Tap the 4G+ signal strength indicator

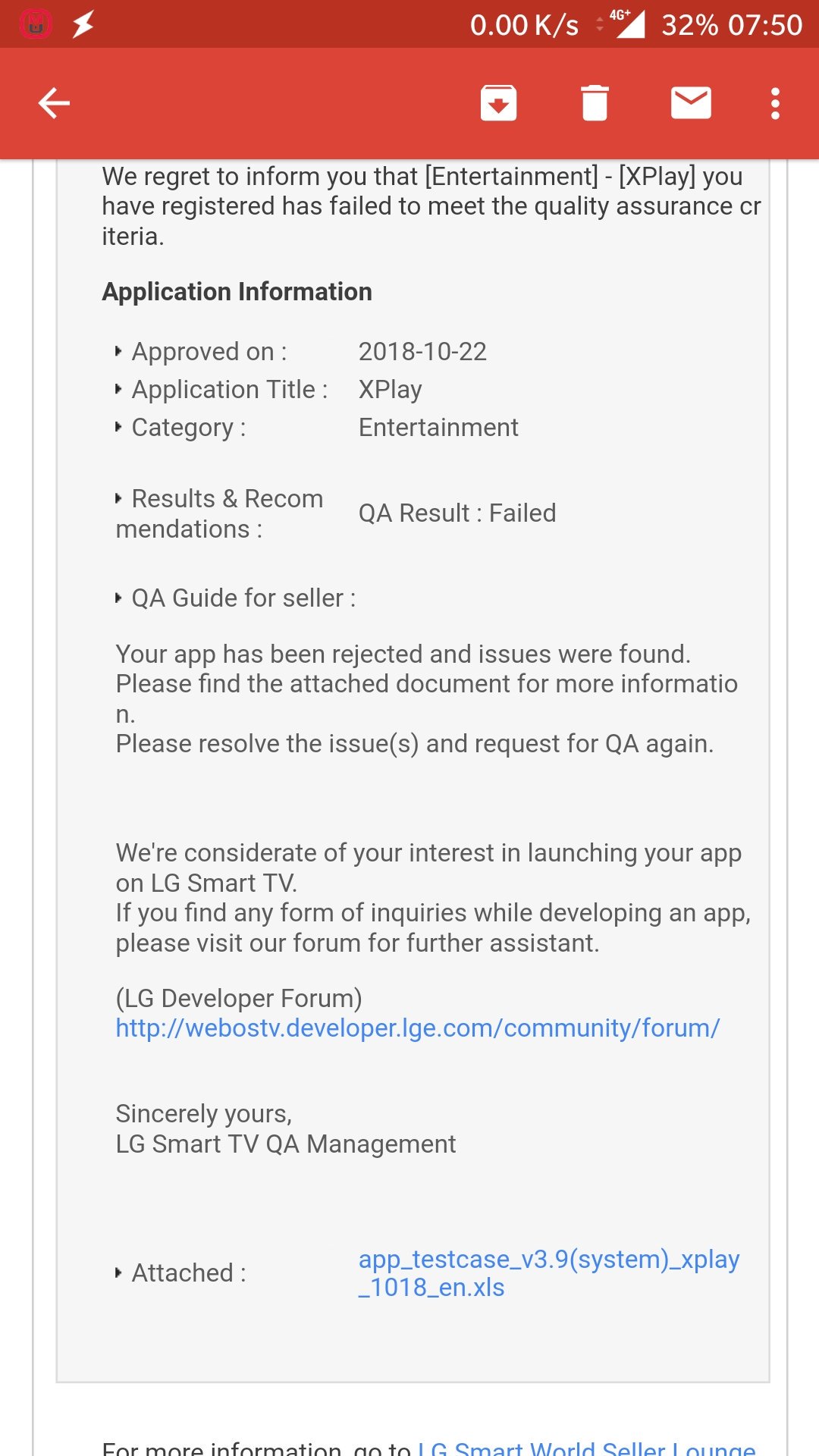(x=628, y=23)
